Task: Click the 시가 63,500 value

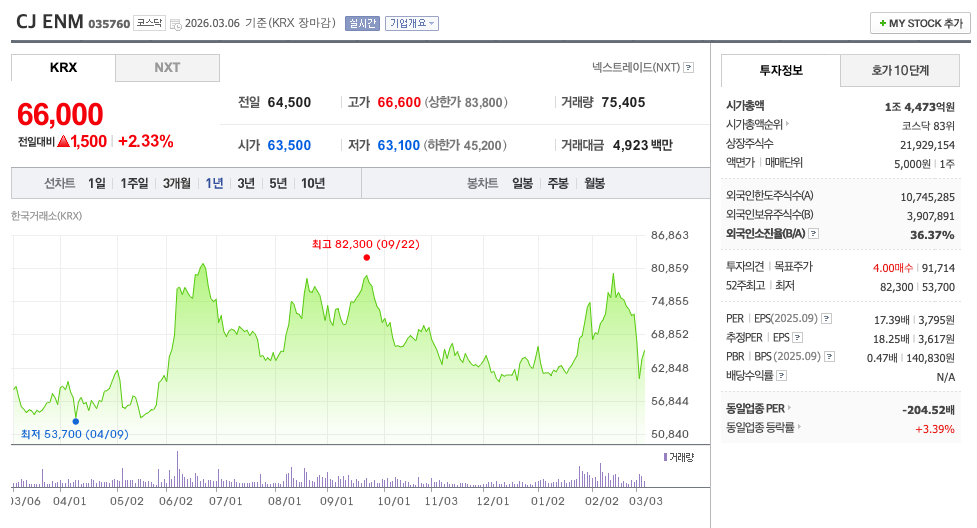Action: pos(289,145)
